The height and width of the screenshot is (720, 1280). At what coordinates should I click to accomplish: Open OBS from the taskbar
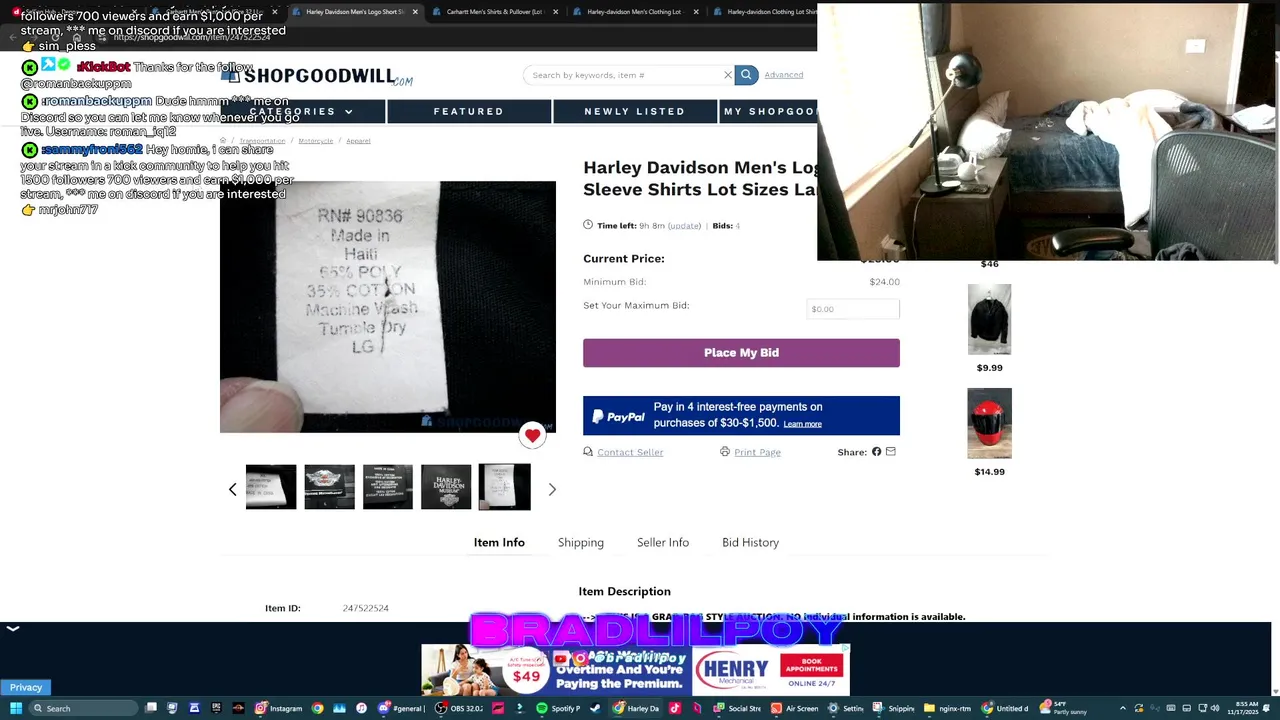pos(459,708)
